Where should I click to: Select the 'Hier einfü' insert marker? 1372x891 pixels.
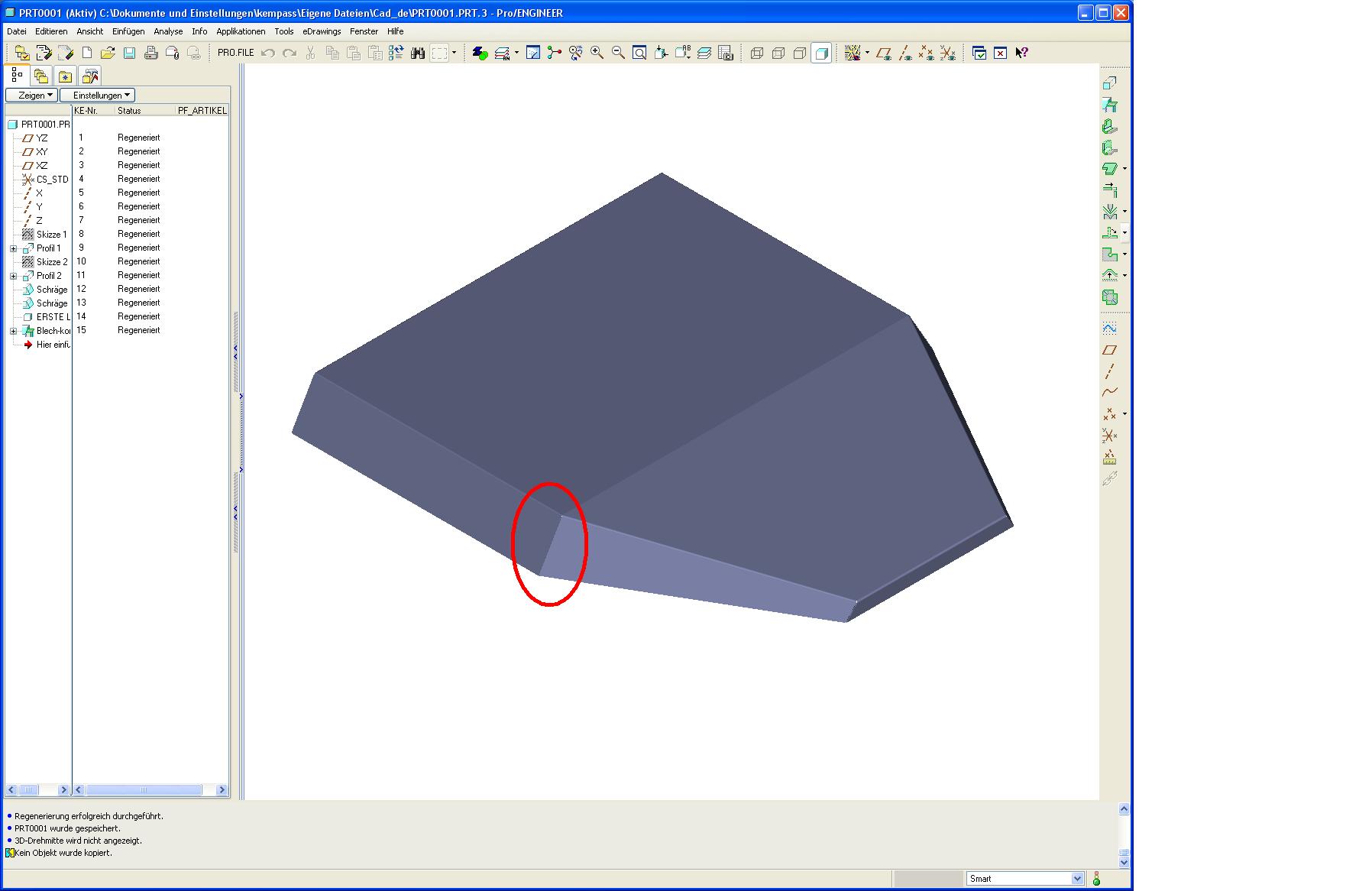(47, 345)
